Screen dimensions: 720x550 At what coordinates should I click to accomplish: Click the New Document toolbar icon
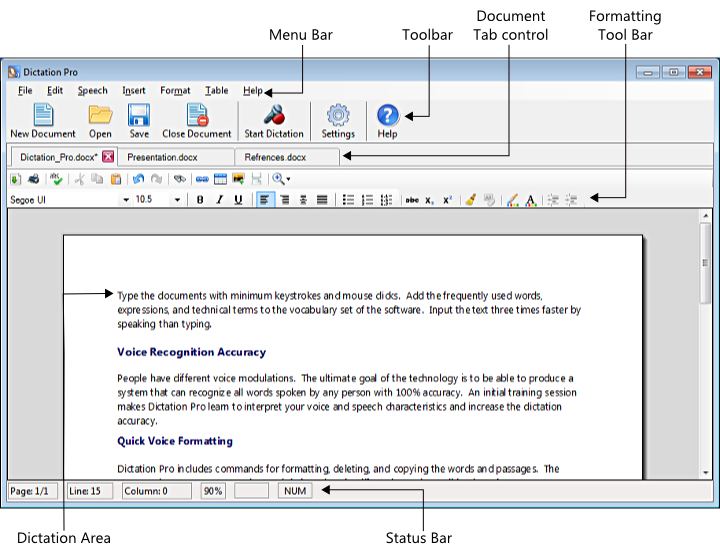(x=43, y=114)
